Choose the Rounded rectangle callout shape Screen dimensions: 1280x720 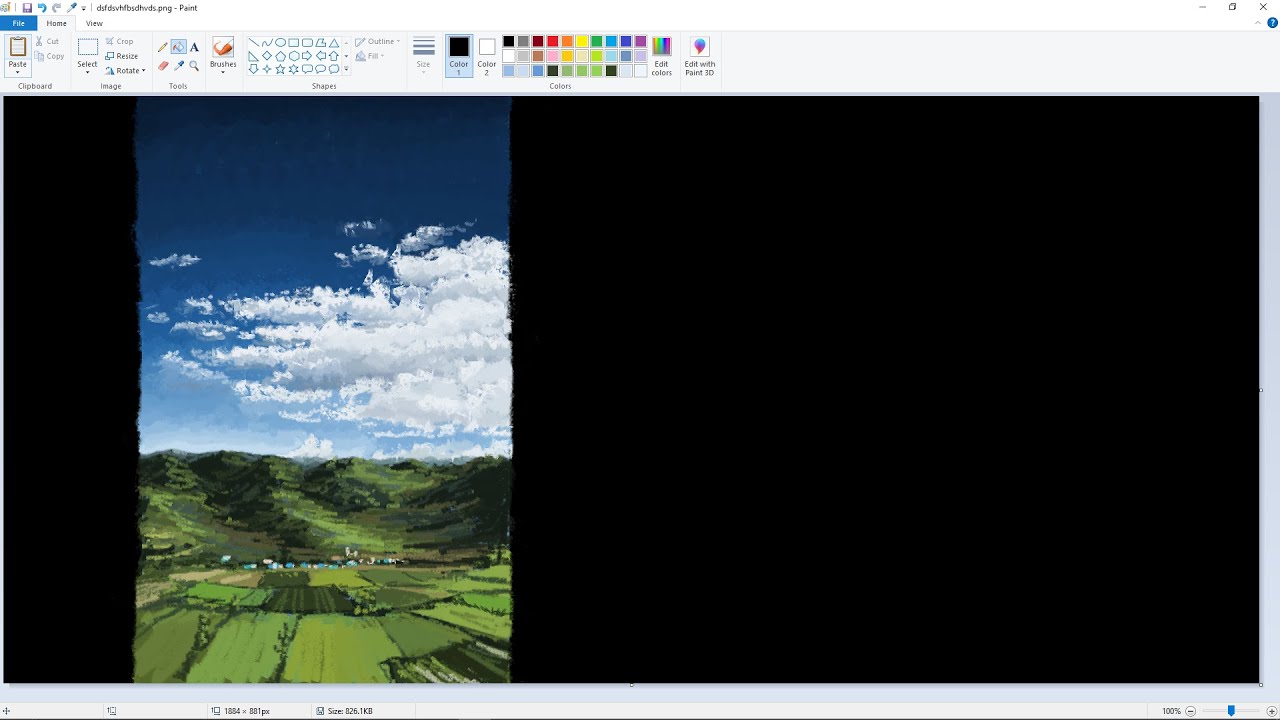[307, 69]
